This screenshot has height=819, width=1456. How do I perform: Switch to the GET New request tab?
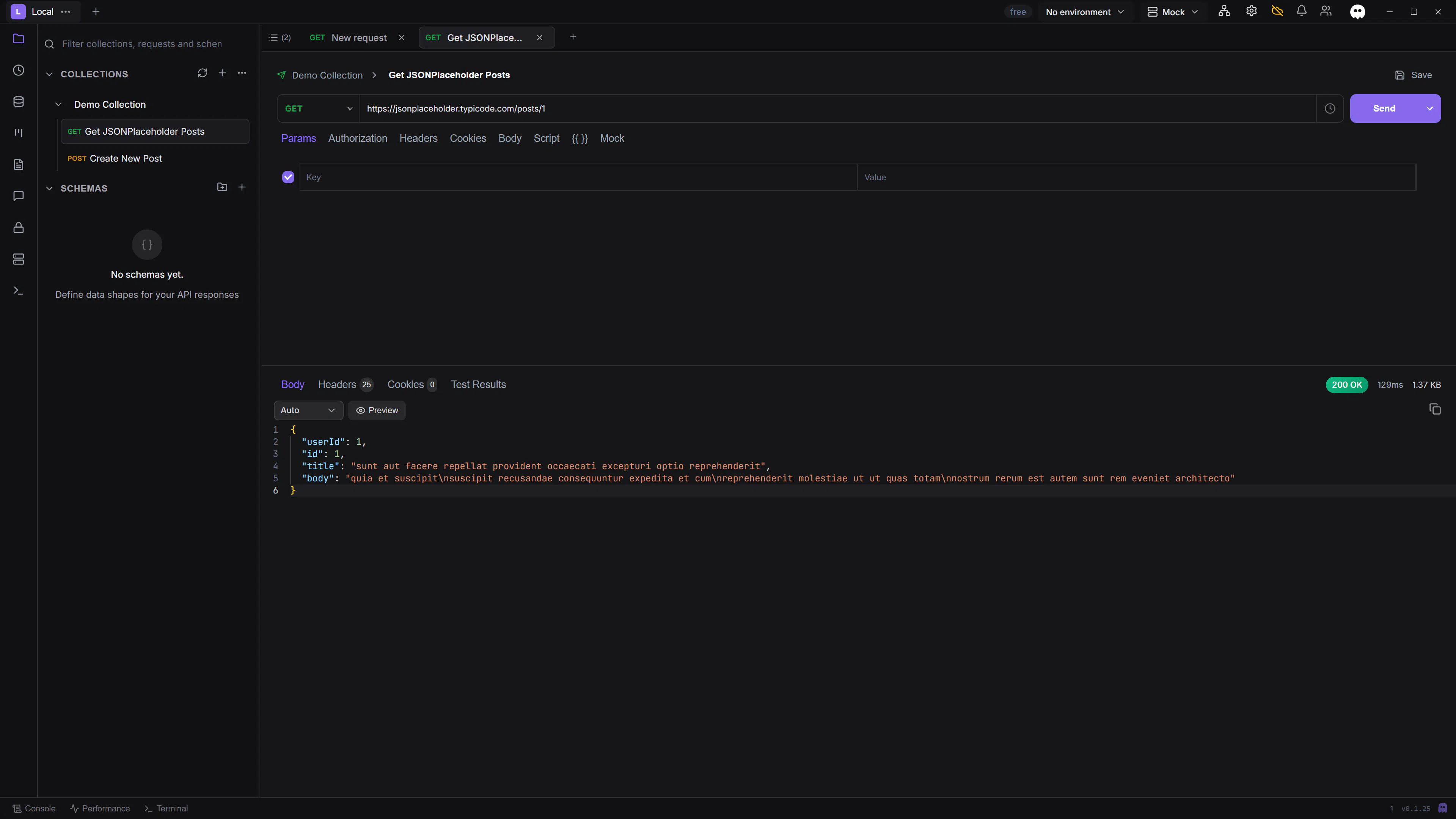(348, 38)
